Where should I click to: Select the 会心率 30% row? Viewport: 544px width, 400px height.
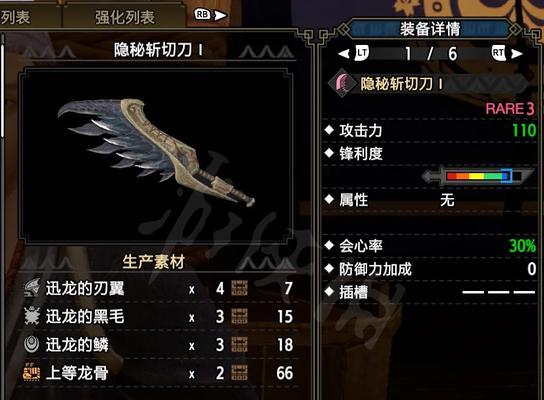point(430,246)
